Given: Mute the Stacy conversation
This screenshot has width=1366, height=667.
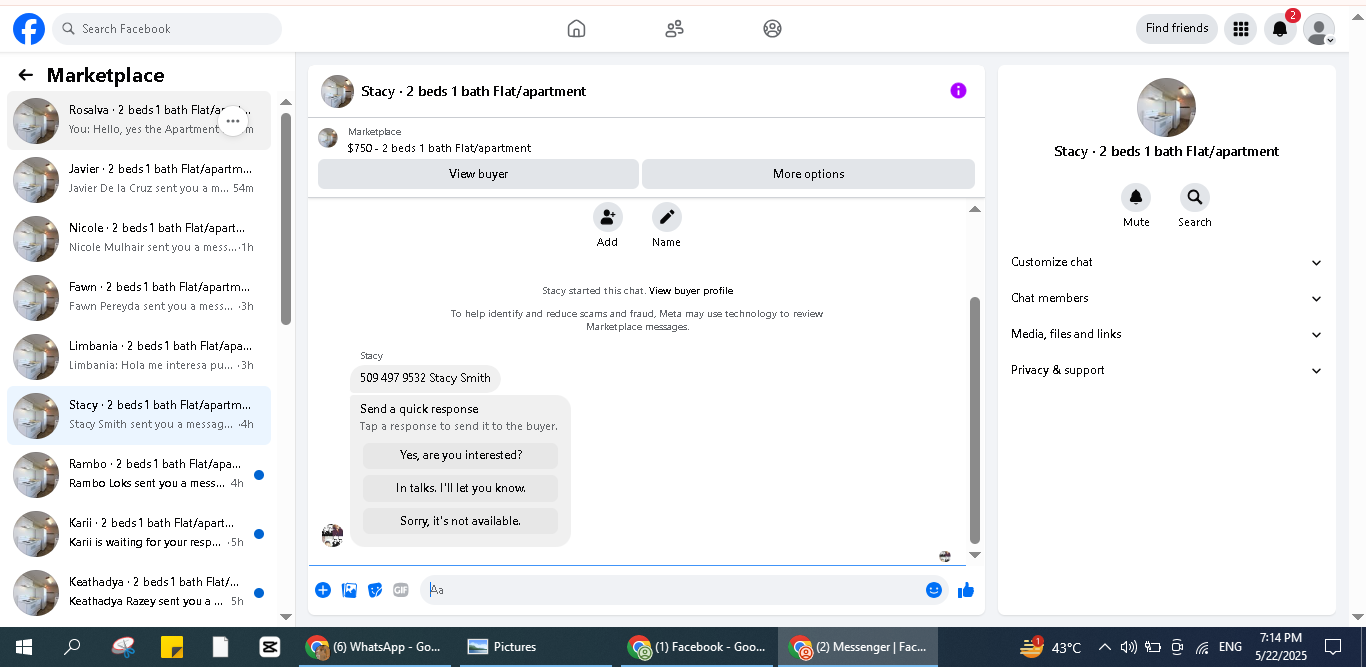Looking at the screenshot, I should pos(1136,197).
